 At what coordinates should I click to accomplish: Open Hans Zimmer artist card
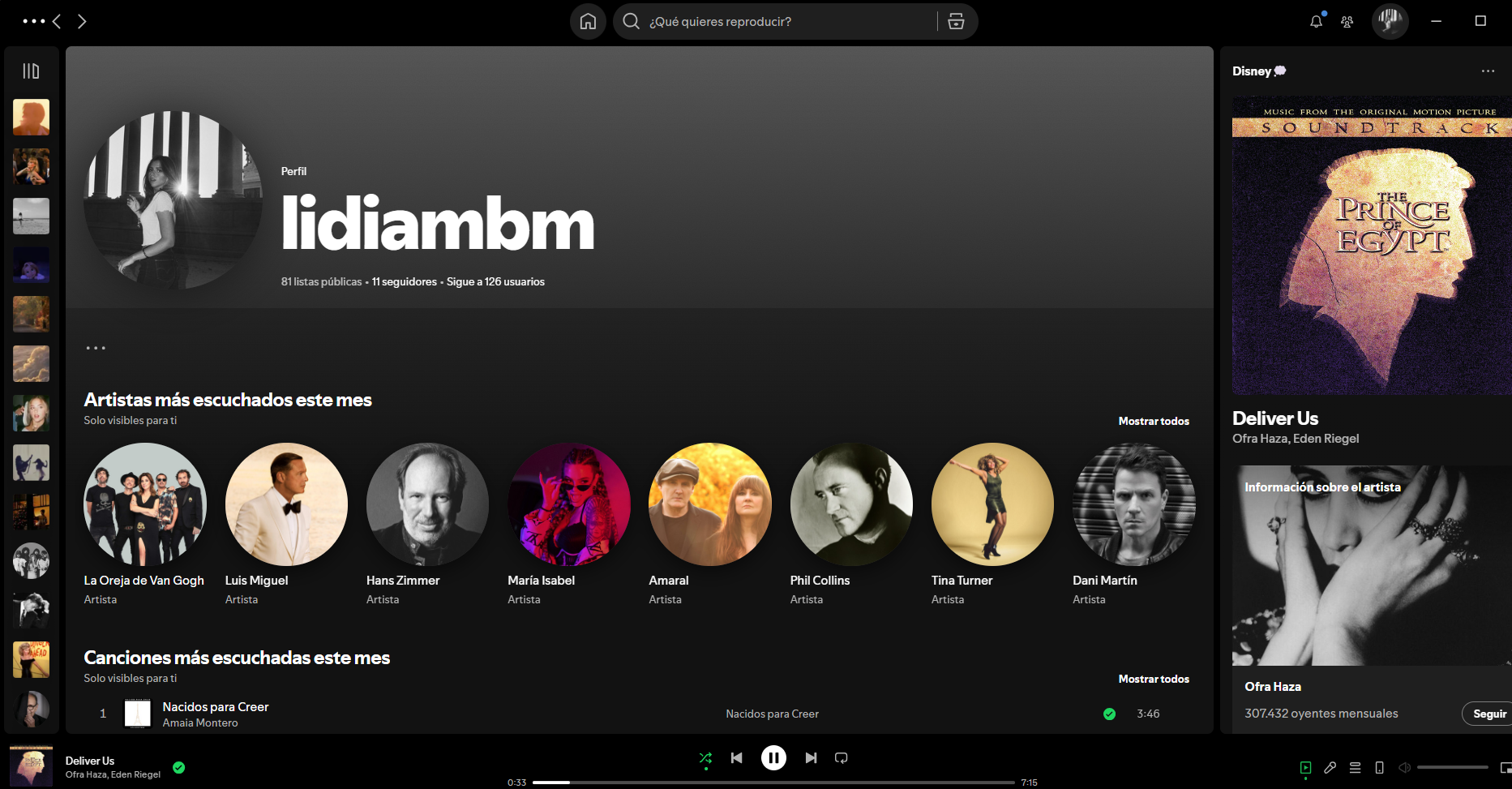click(x=427, y=525)
